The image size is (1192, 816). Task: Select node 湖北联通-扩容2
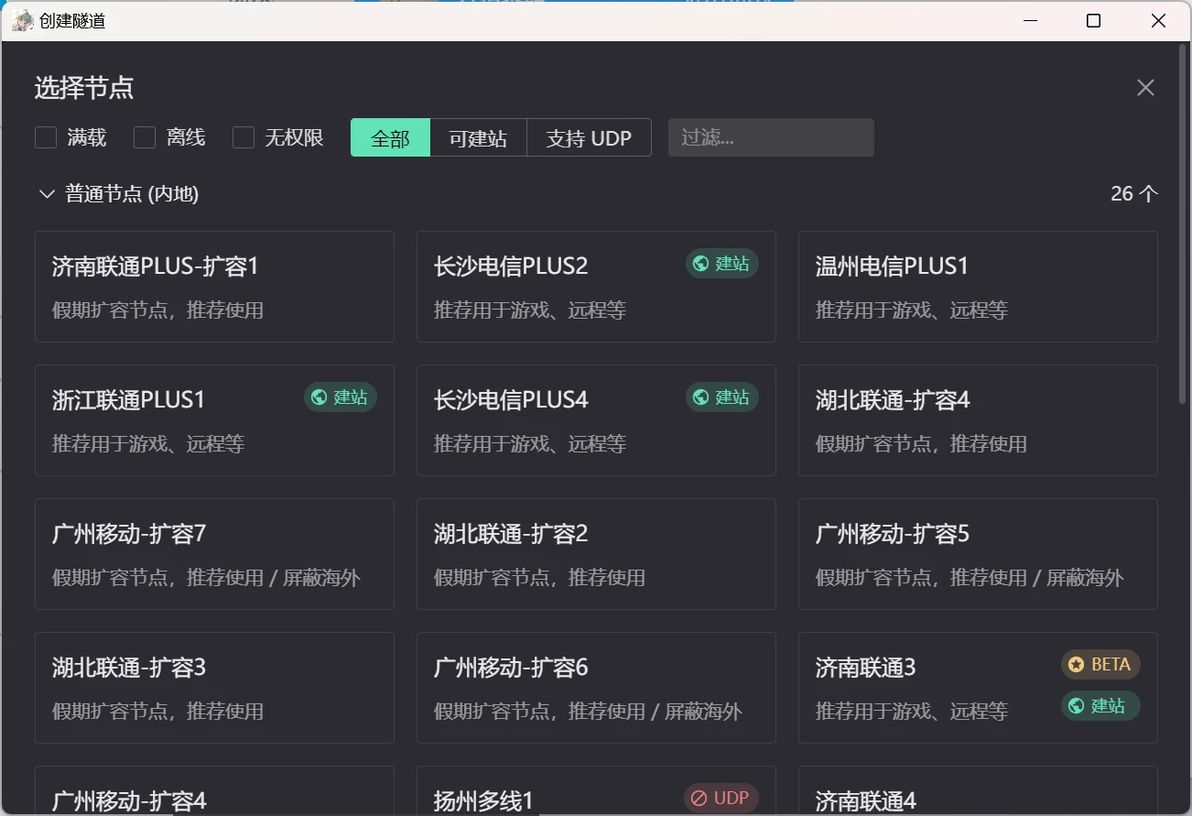click(596, 554)
